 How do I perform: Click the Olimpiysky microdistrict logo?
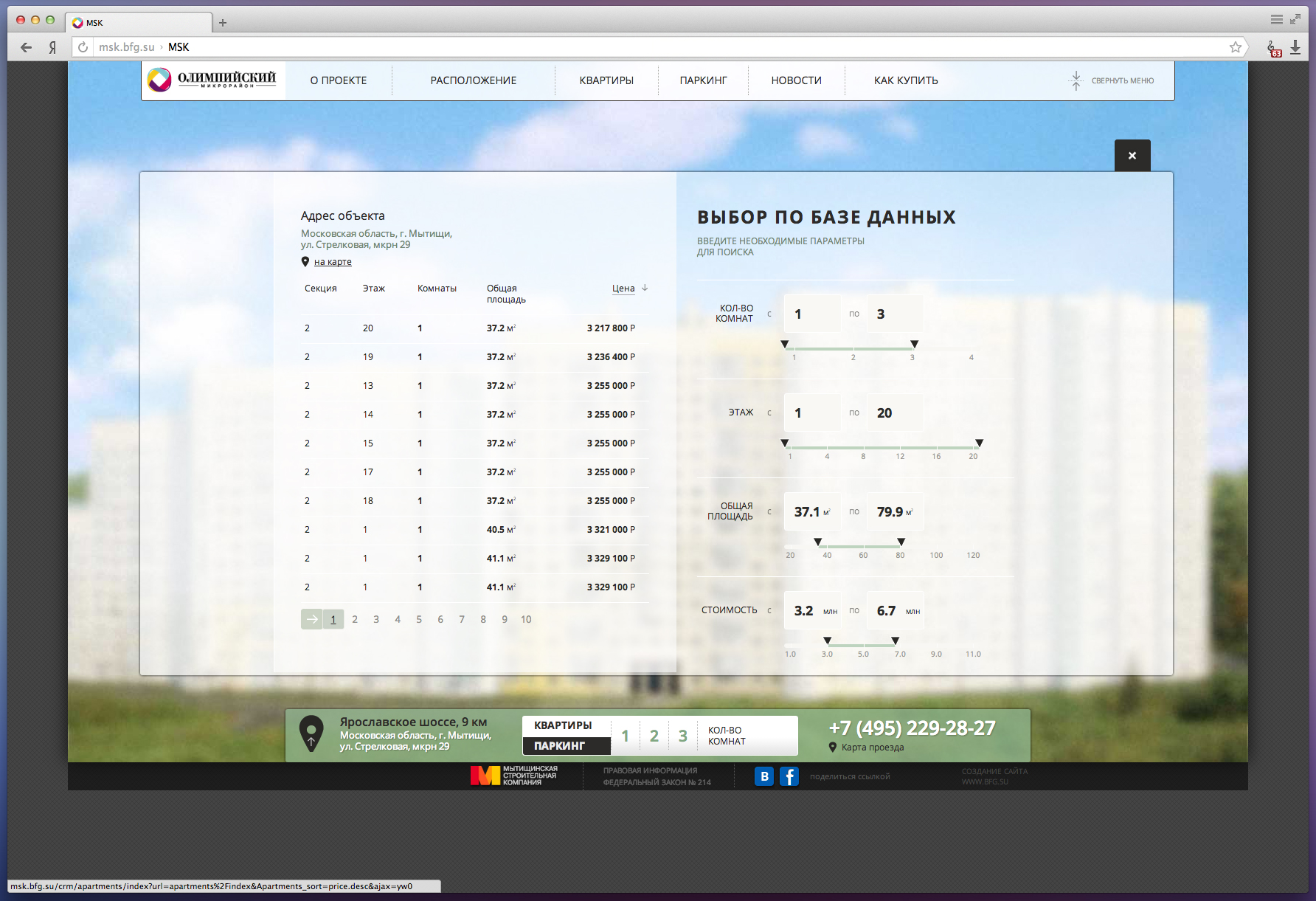212,80
